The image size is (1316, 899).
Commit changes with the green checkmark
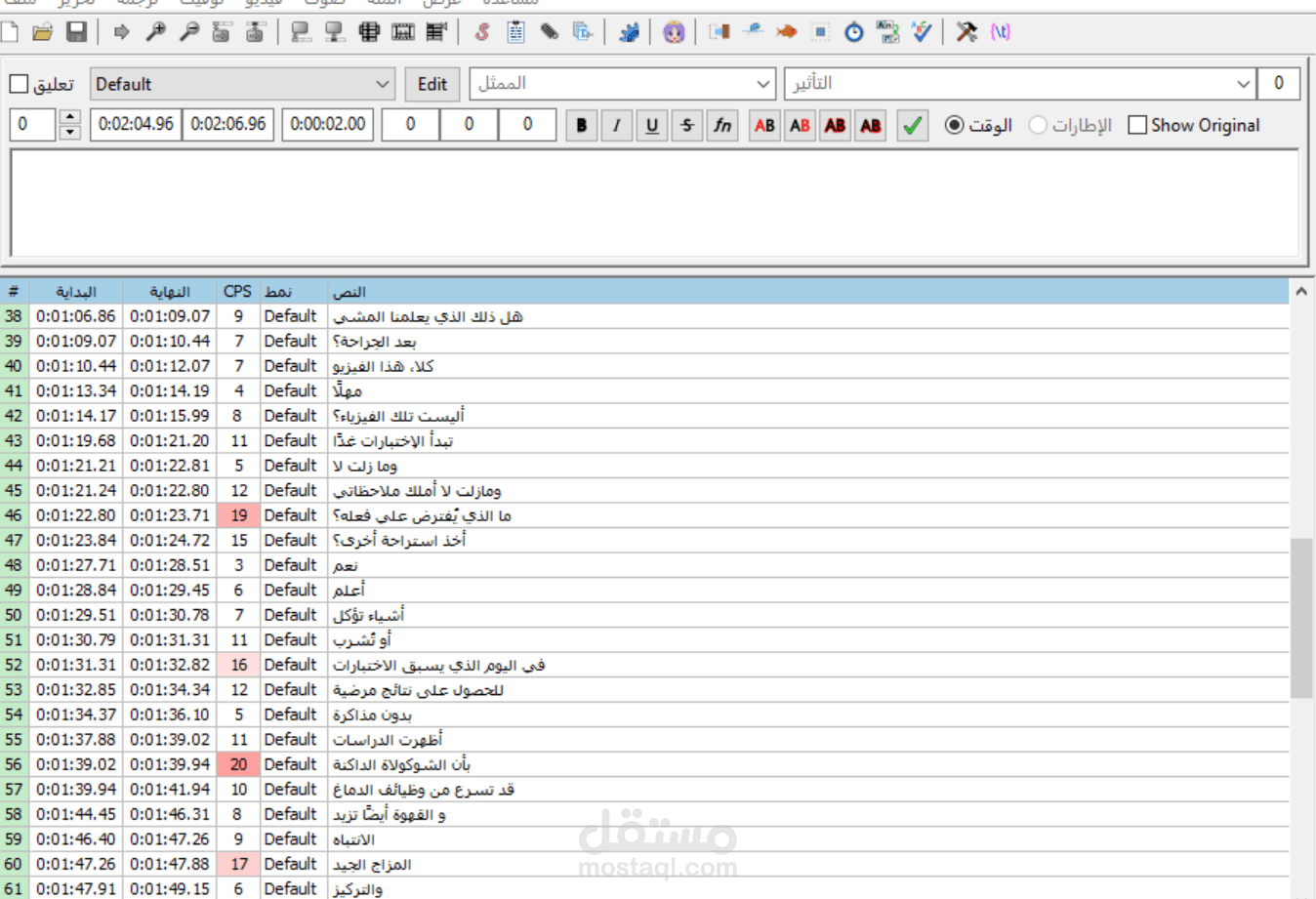point(912,125)
